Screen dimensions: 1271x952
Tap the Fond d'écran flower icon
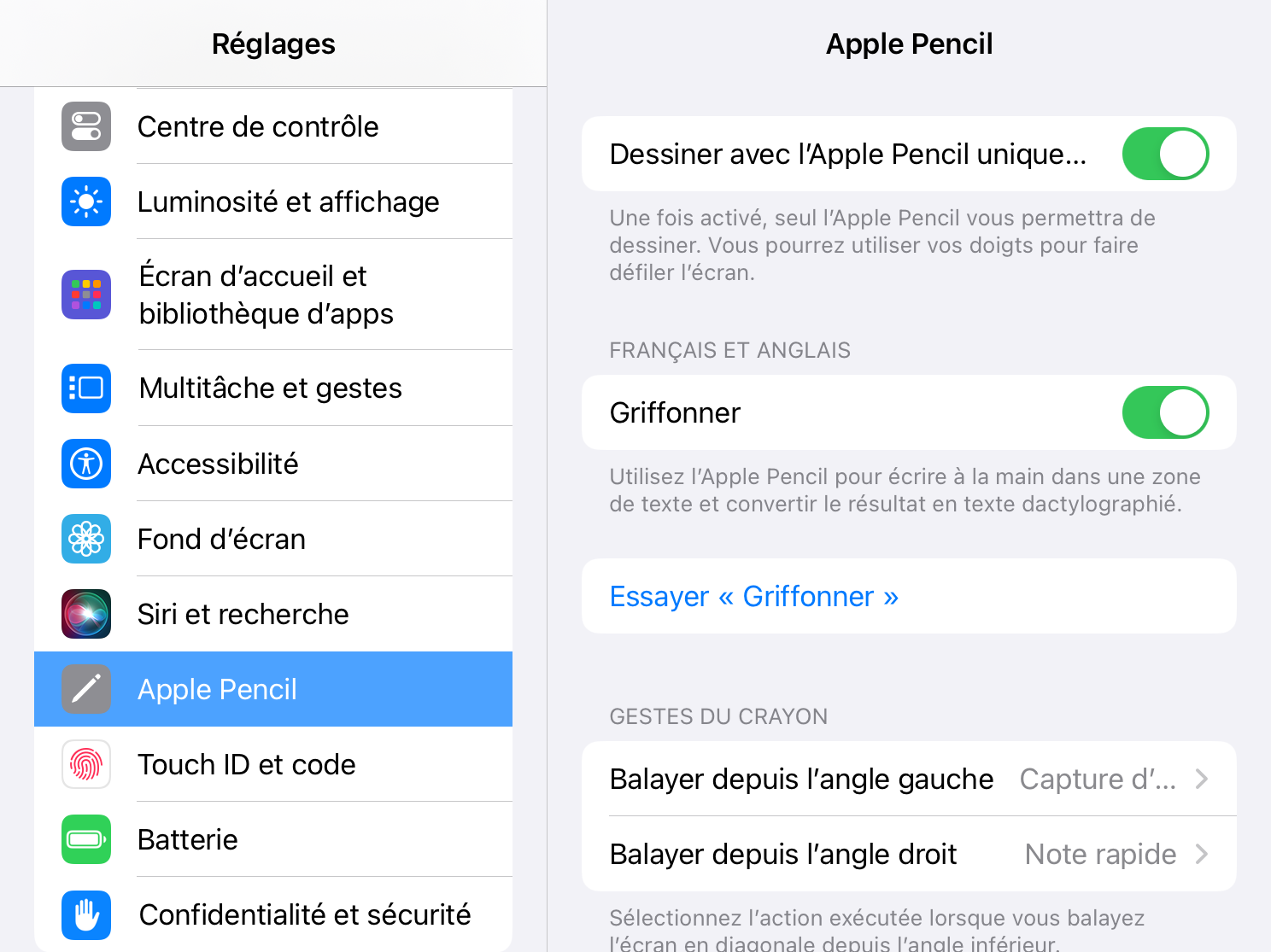pyautogui.click(x=86, y=539)
